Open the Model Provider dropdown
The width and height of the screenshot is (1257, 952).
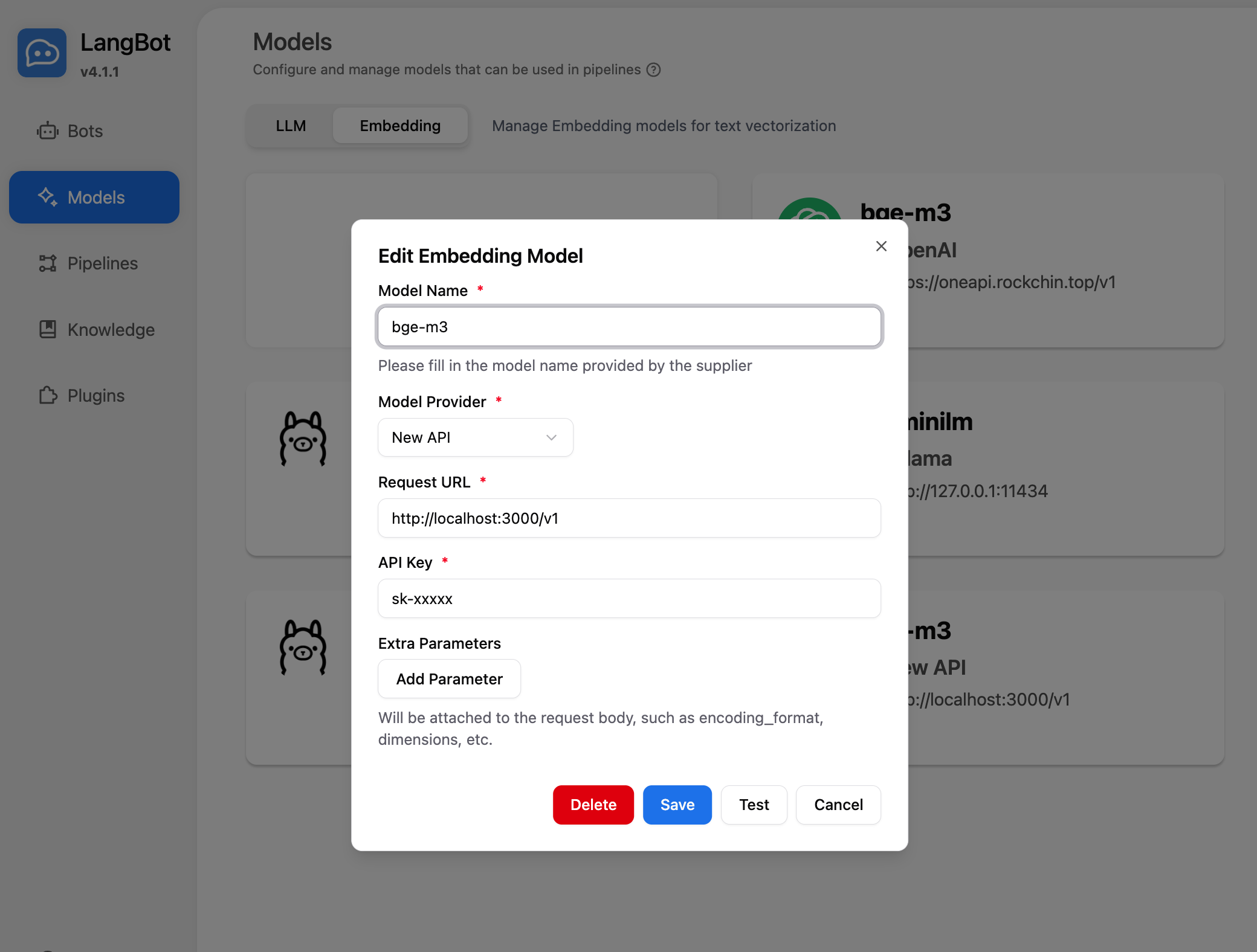pos(475,437)
